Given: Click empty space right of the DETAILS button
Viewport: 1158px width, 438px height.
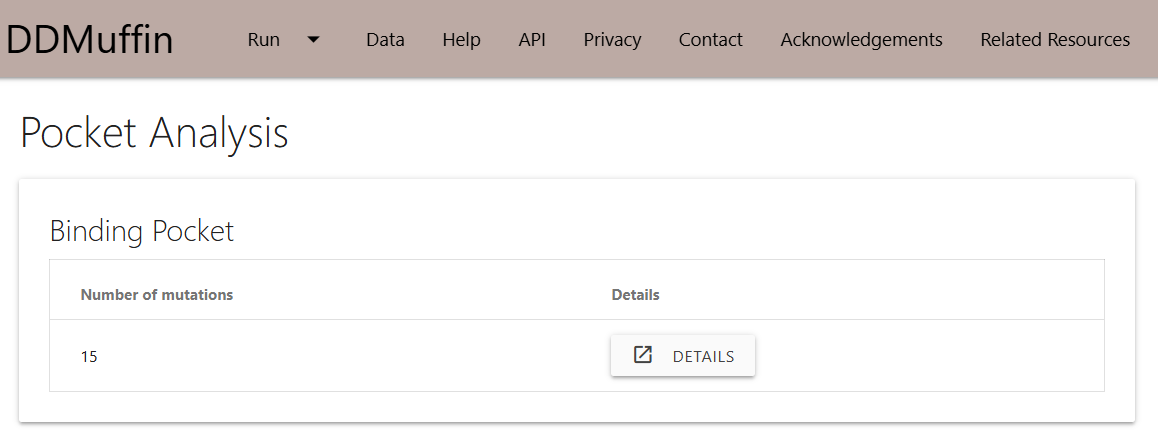Looking at the screenshot, I should coord(920,356).
